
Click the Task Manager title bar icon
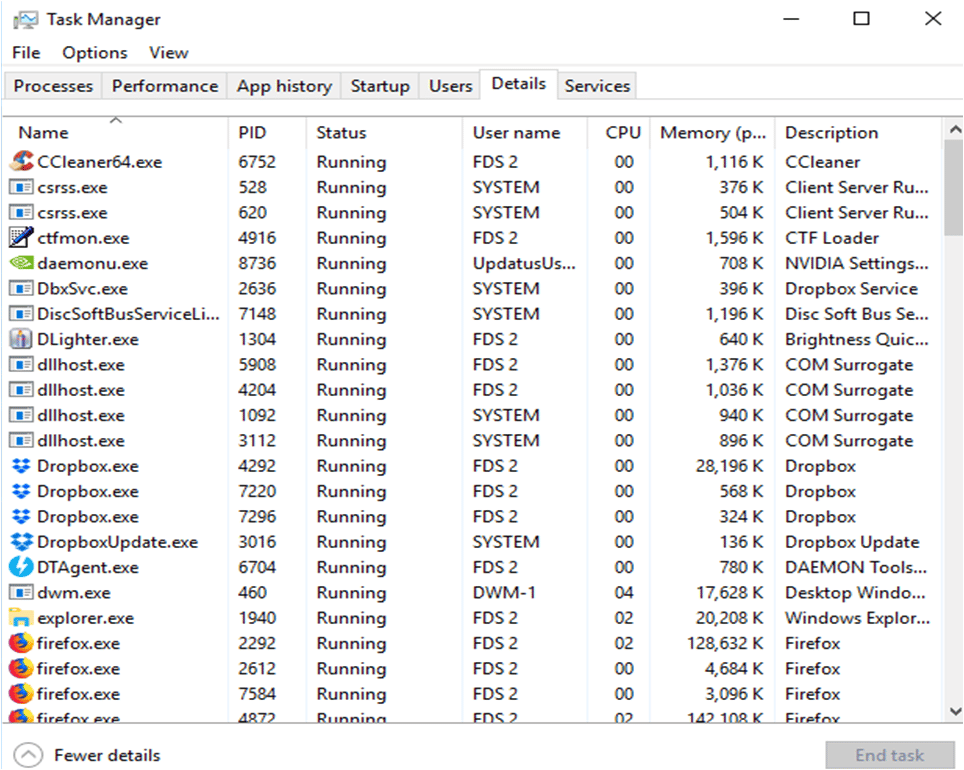click(x=25, y=20)
